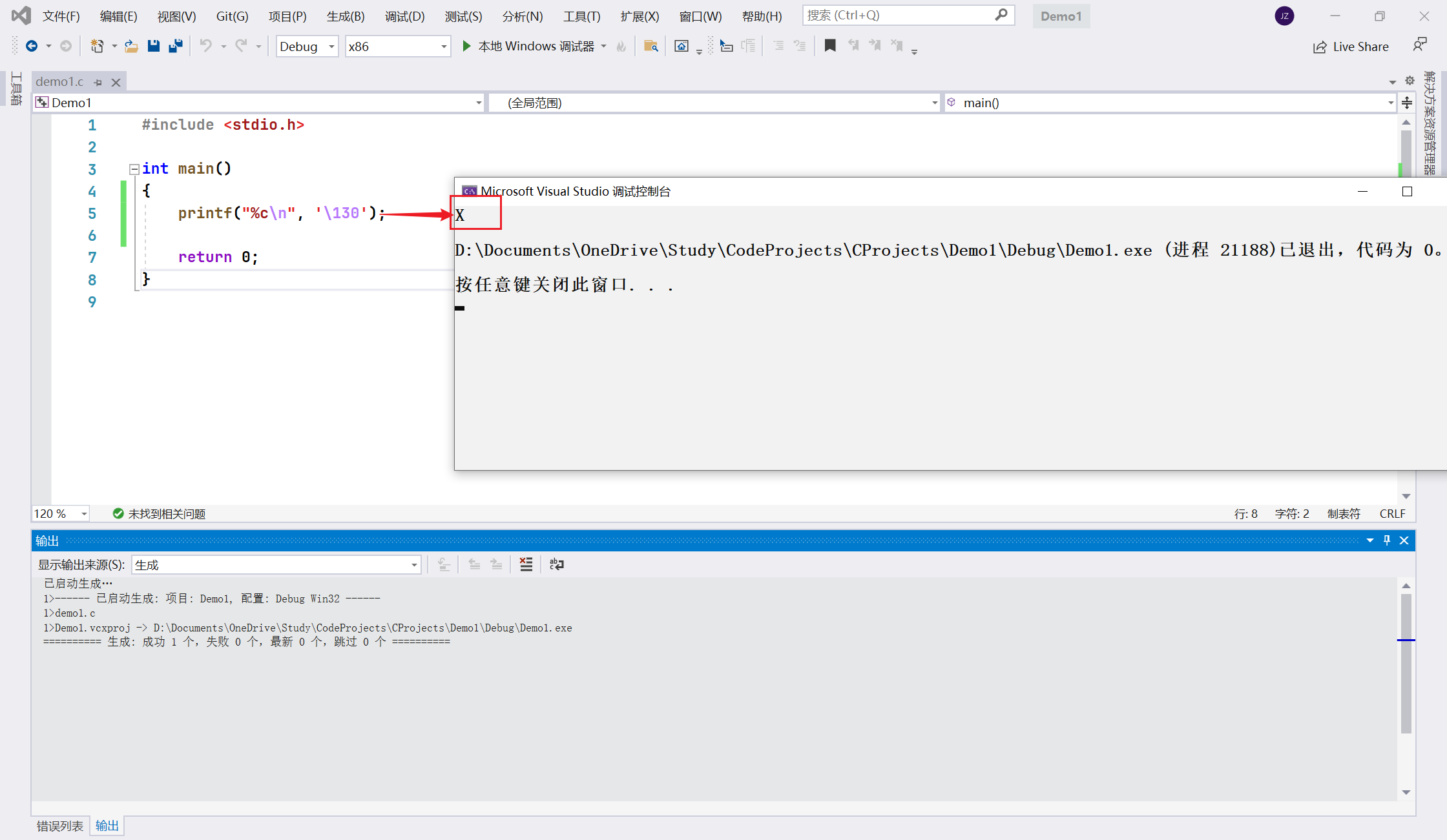Click the Live Share button

click(1351, 46)
